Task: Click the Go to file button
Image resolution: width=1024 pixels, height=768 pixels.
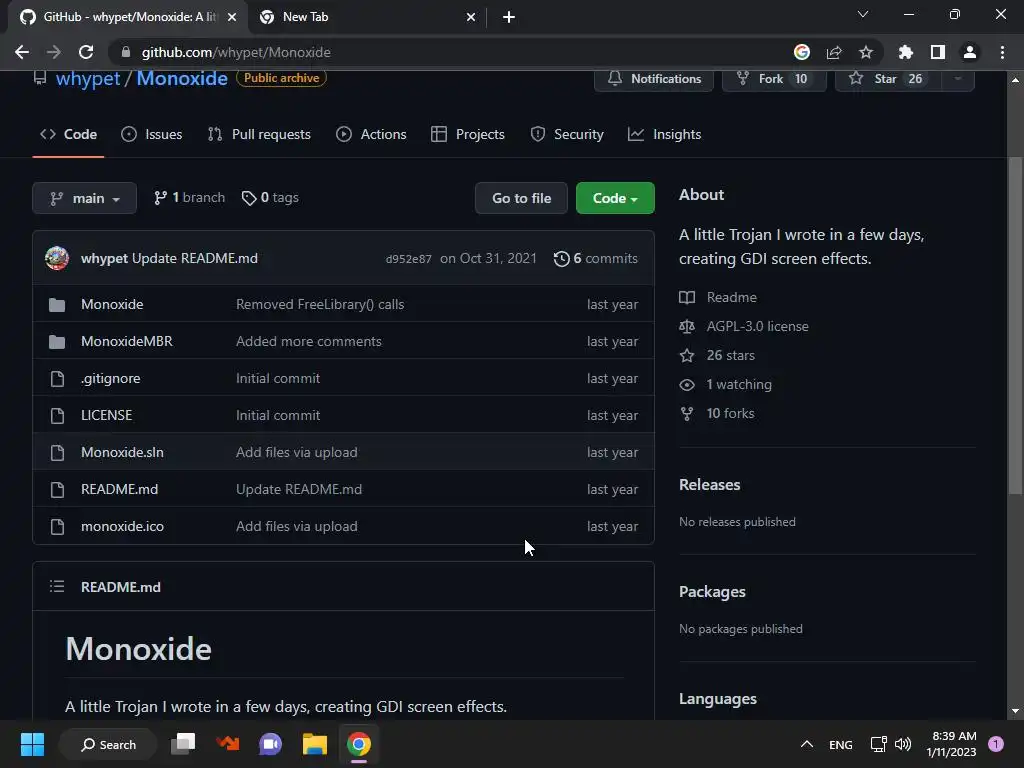Action: tap(522, 198)
